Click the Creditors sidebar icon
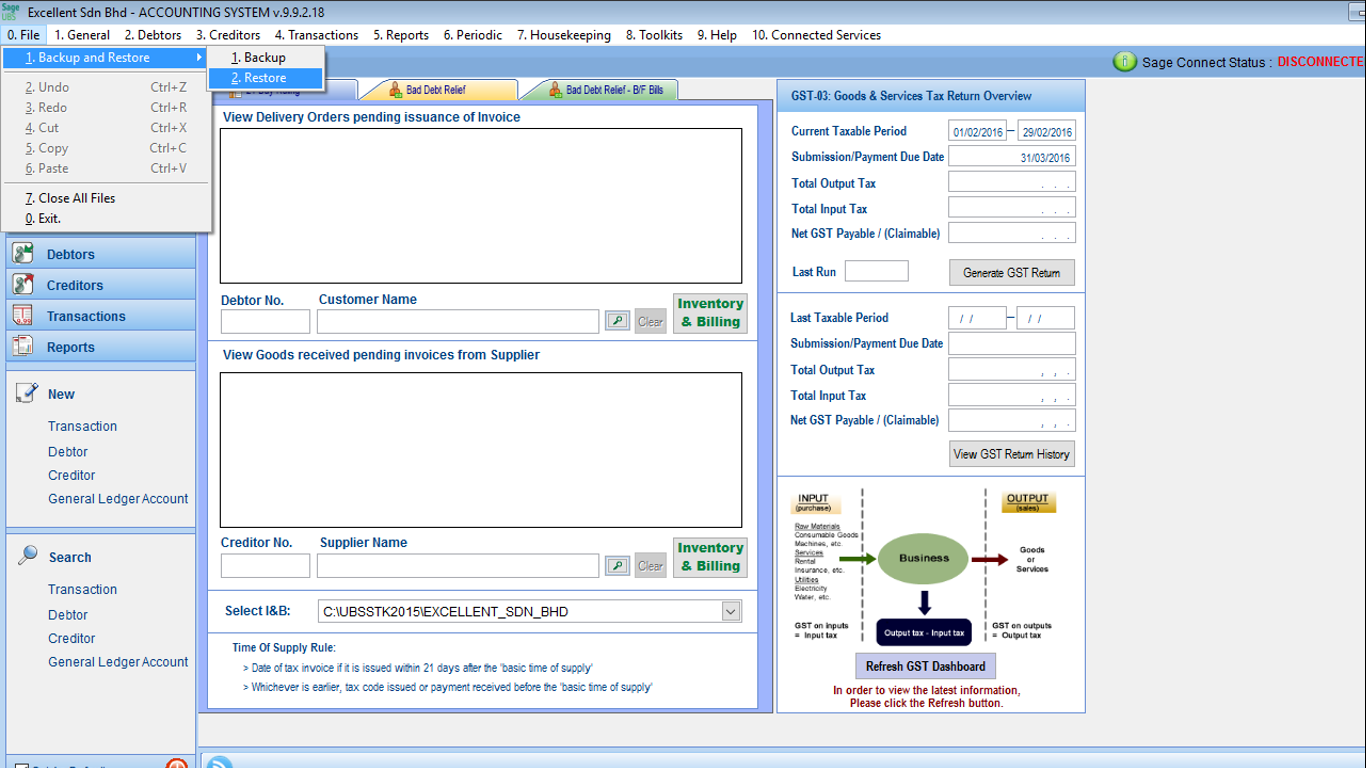The image size is (1366, 768). click(x=22, y=285)
